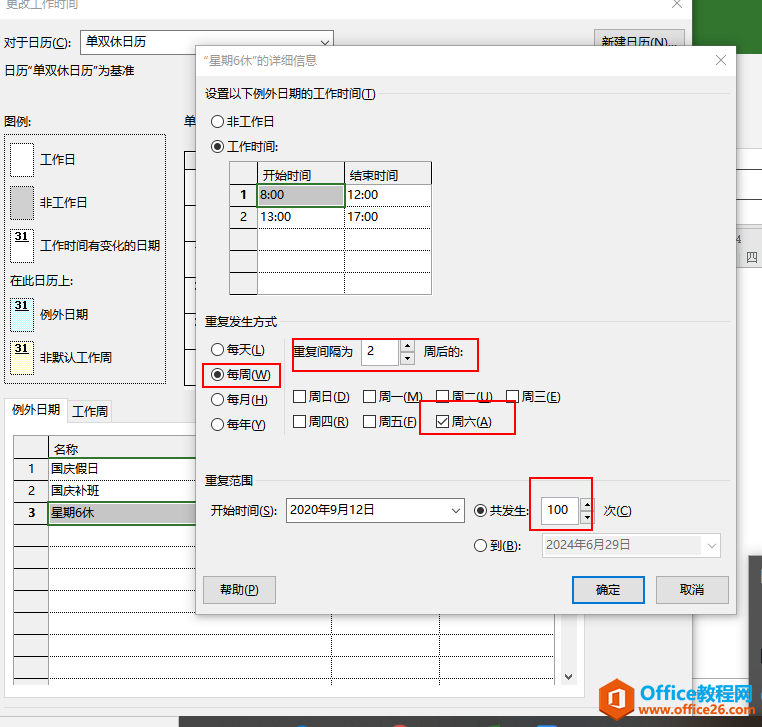Choose 每月 recurrence pattern
This screenshot has height=727, width=762.
218,400
